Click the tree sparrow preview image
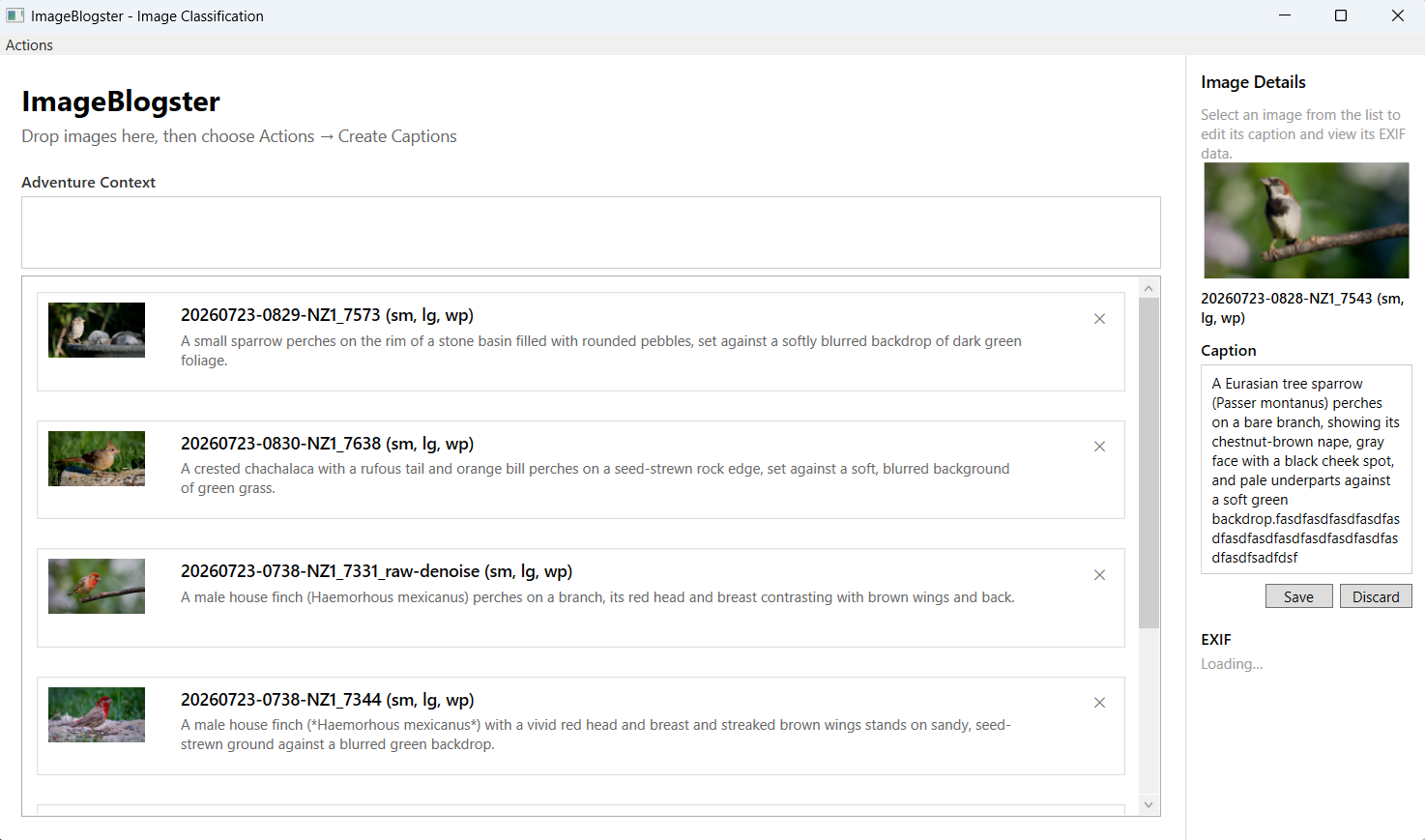This screenshot has width=1425, height=840. pyautogui.click(x=1306, y=220)
